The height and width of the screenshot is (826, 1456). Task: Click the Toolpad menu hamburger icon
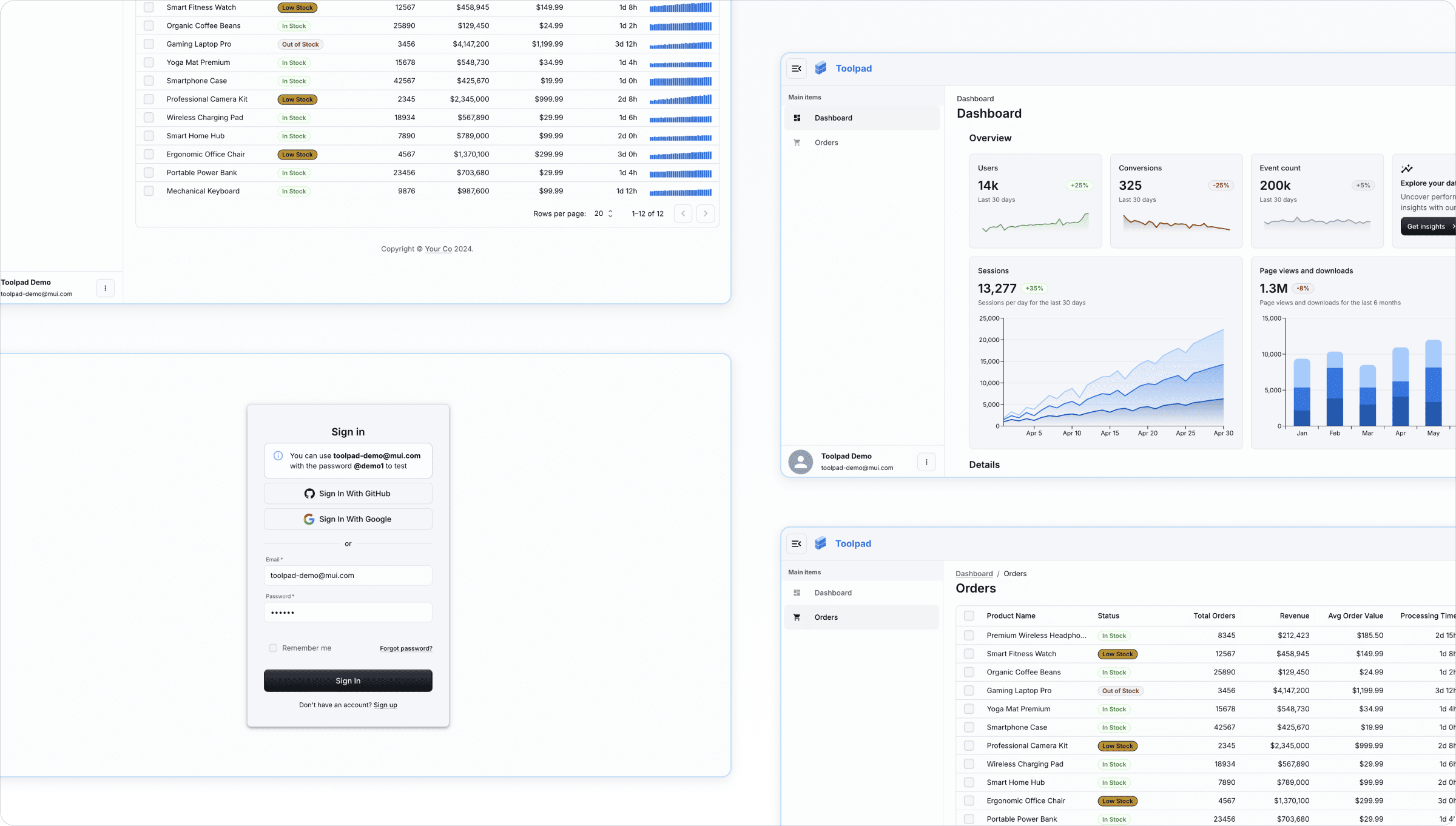[796, 68]
